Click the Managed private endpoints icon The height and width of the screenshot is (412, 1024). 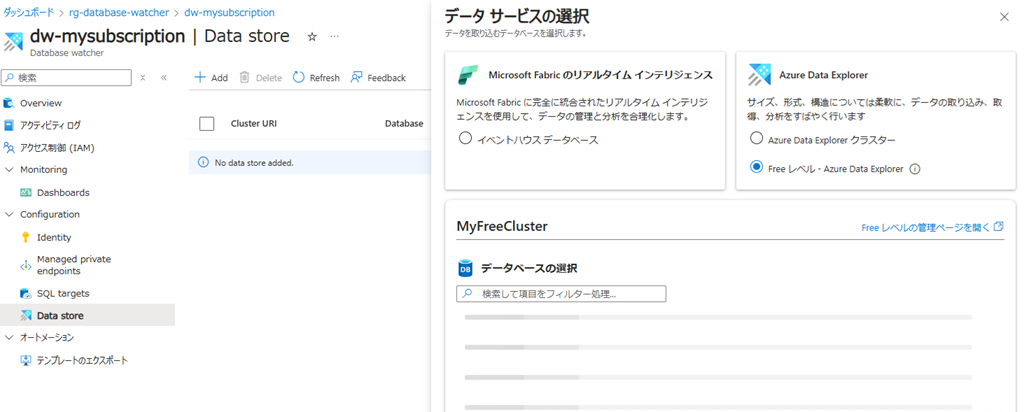[x=26, y=265]
